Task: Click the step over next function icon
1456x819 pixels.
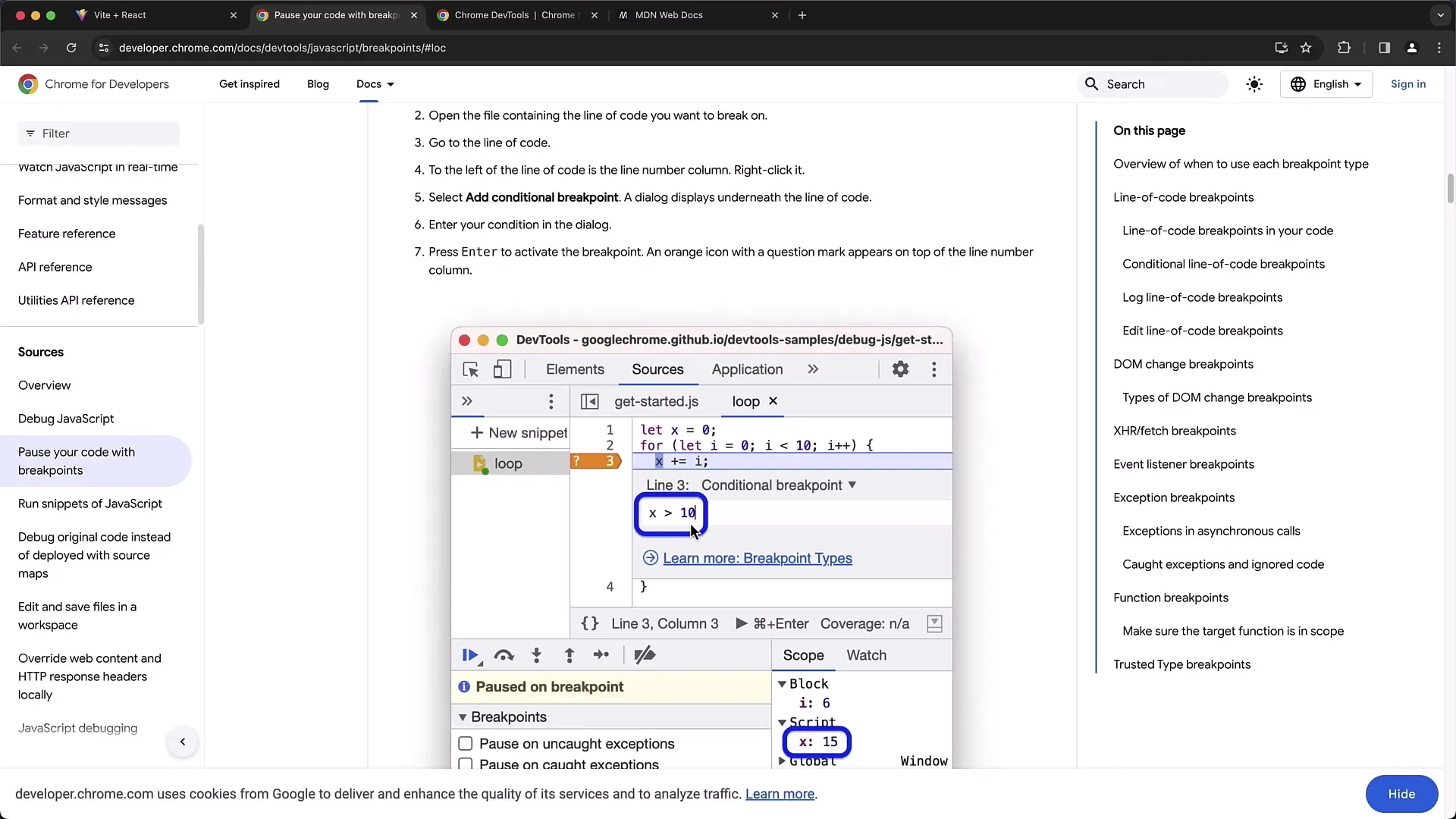Action: coord(504,655)
